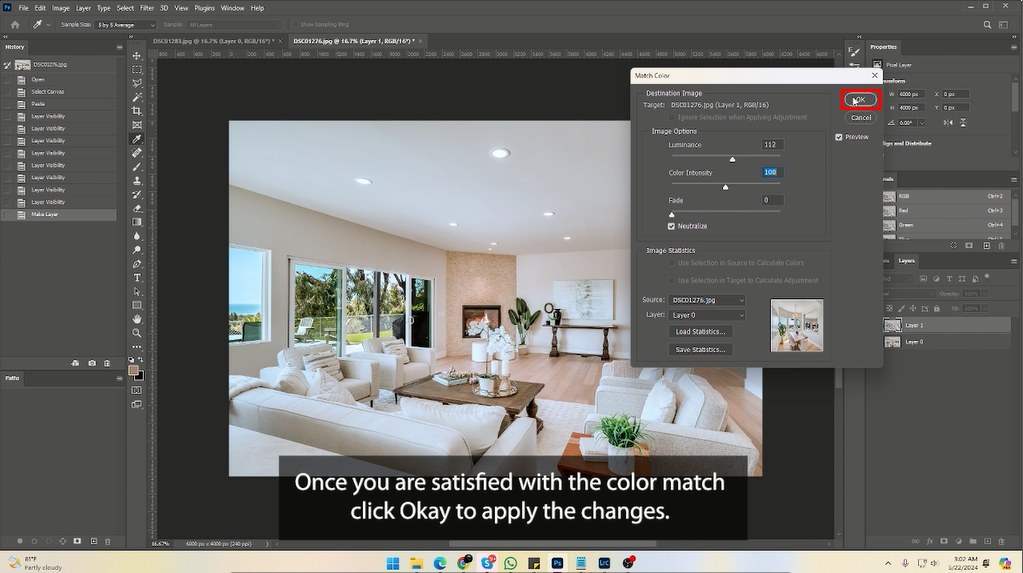Toggle the Preview checkbox
Viewport: 1023px width, 573px height.
[839, 137]
